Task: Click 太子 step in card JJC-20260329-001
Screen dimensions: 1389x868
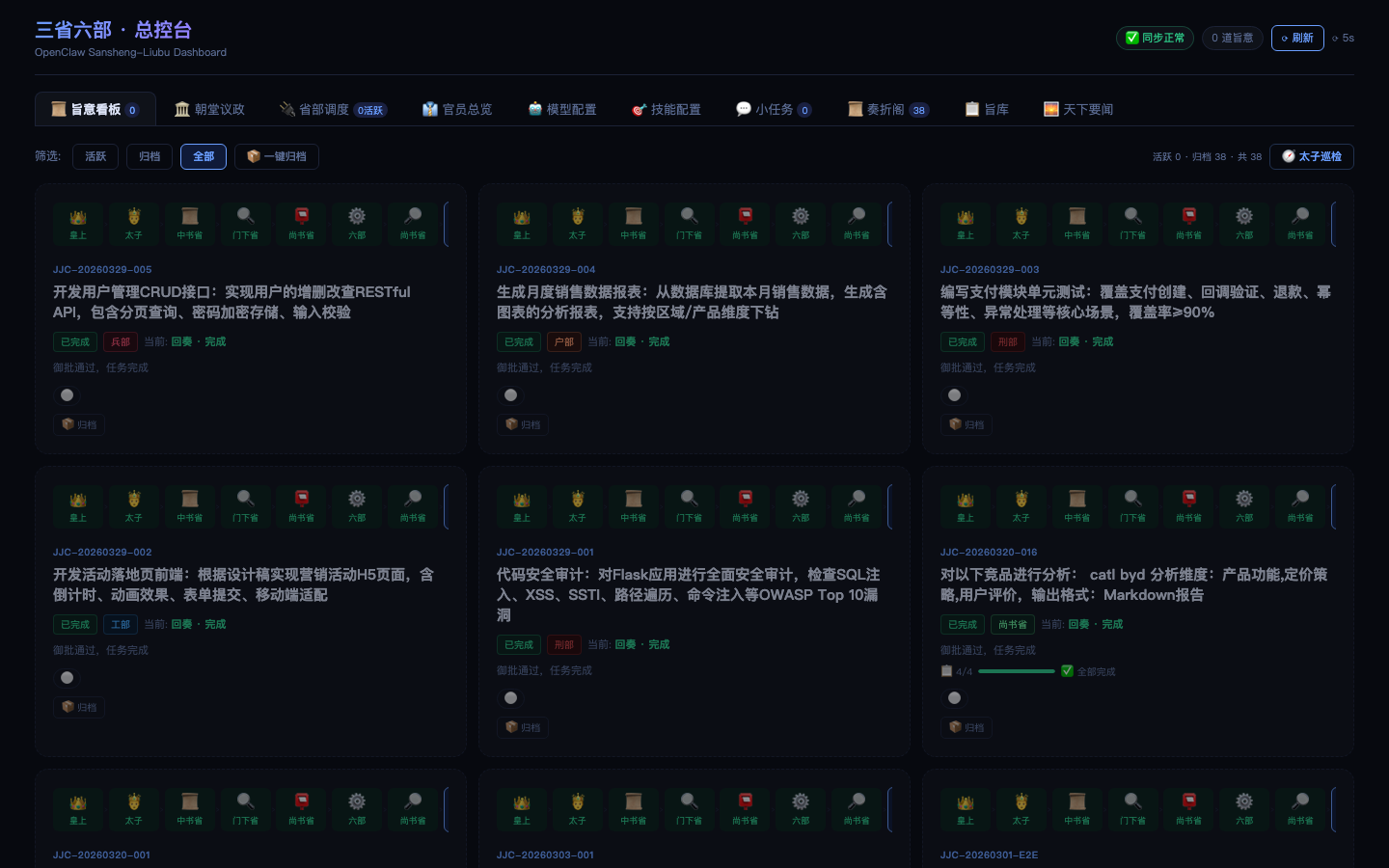Action: click(x=578, y=506)
